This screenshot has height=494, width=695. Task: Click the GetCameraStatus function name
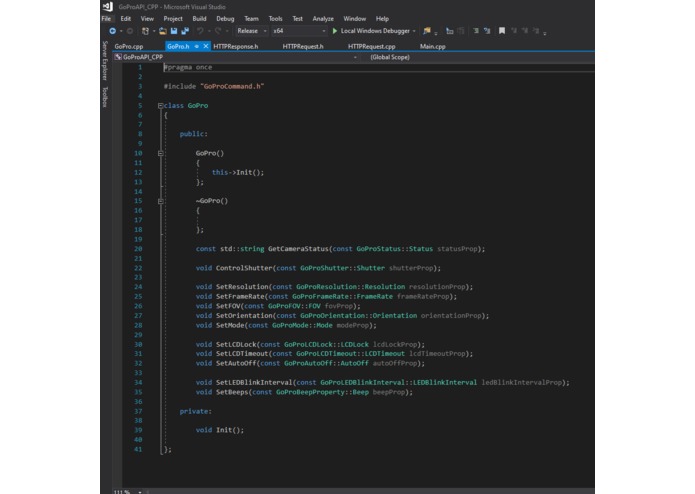[298, 249]
